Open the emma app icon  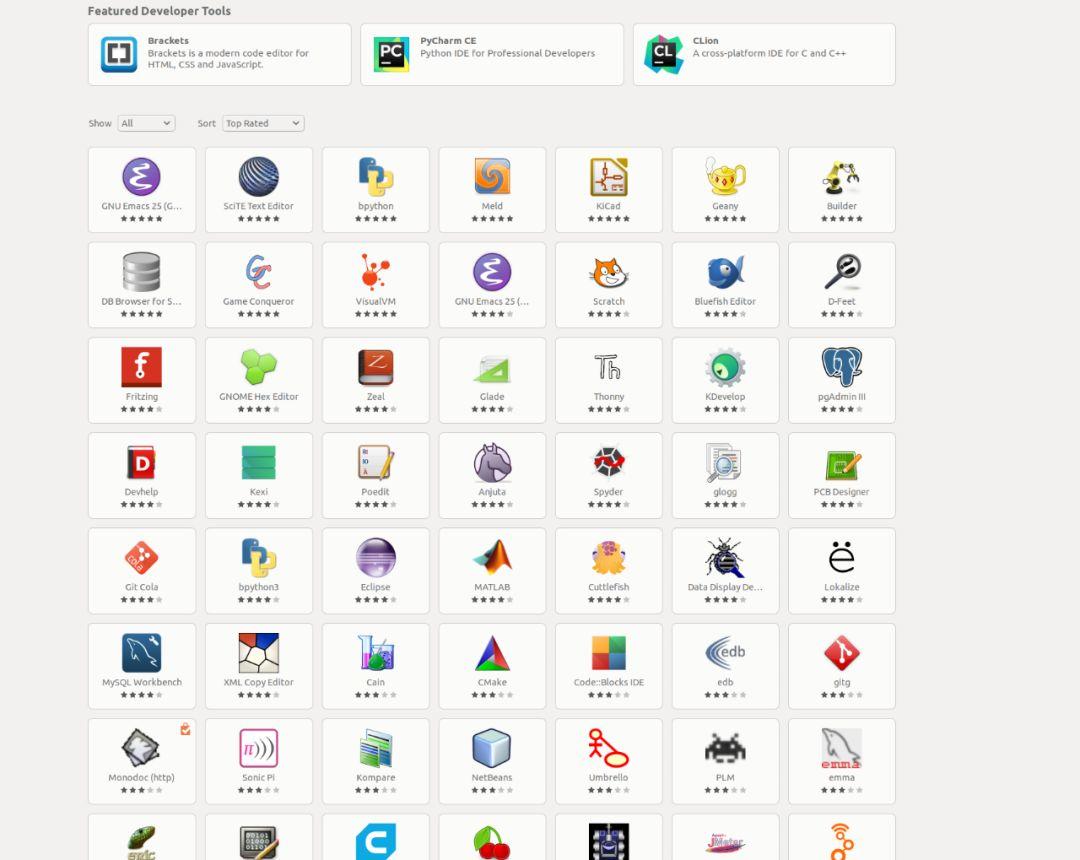click(x=842, y=748)
